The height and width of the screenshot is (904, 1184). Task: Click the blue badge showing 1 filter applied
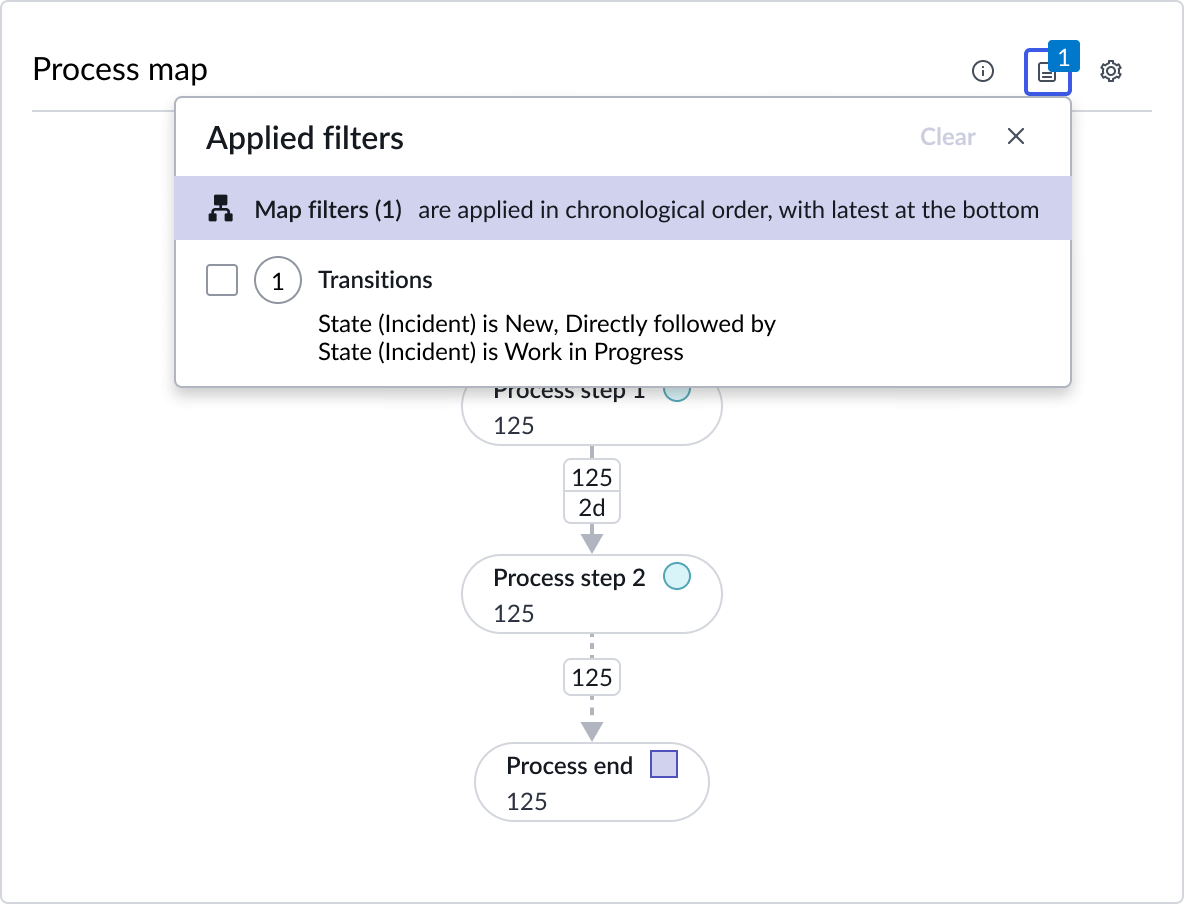click(1066, 57)
